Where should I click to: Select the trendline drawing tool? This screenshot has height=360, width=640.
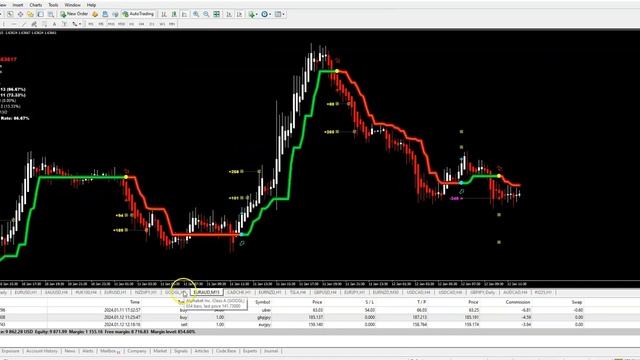point(24,24)
